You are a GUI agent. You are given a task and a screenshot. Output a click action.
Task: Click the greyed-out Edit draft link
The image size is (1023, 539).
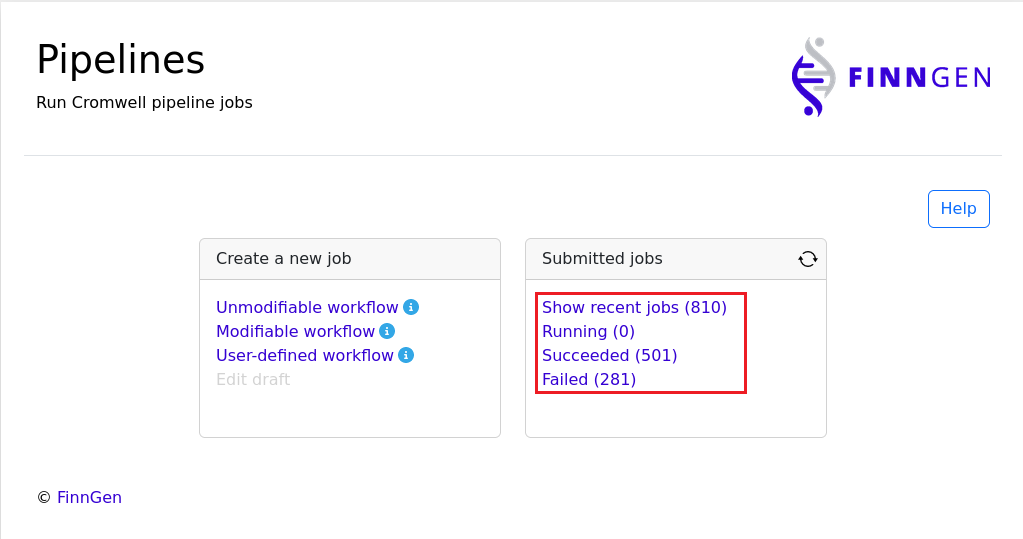pos(253,379)
